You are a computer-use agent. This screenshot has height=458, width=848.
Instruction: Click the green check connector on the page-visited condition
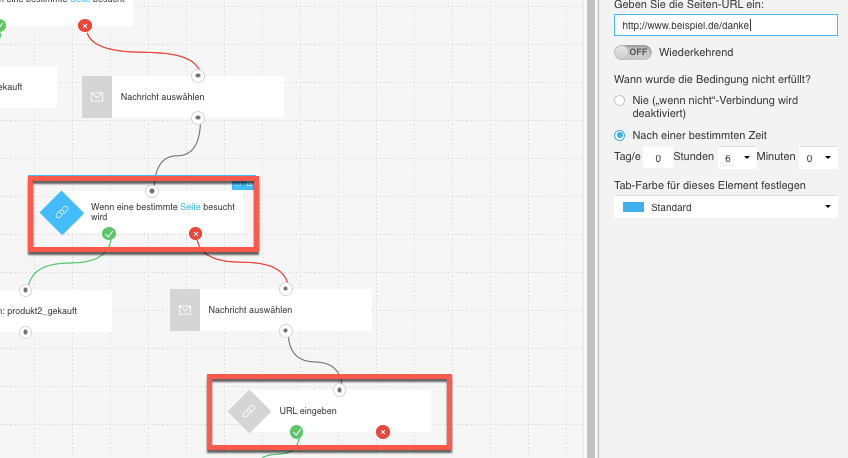coord(109,234)
